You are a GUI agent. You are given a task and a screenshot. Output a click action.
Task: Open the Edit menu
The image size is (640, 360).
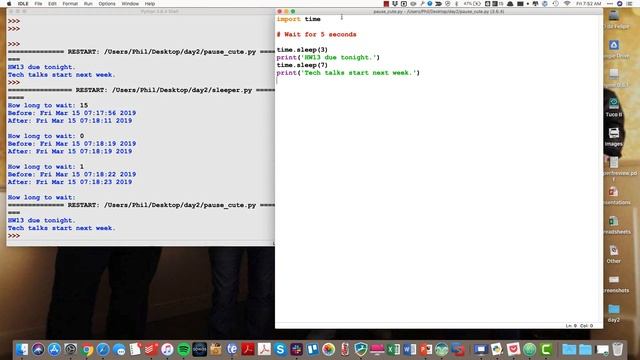(x=52, y=4)
